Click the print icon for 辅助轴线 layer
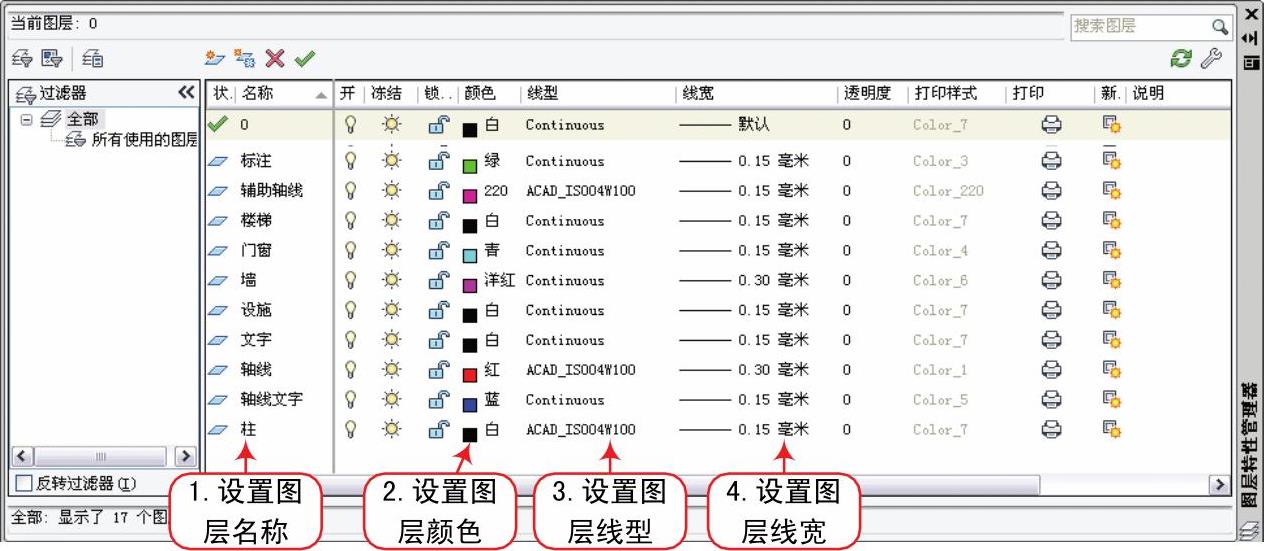Image resolution: width=1264 pixels, height=551 pixels. pos(1051,191)
